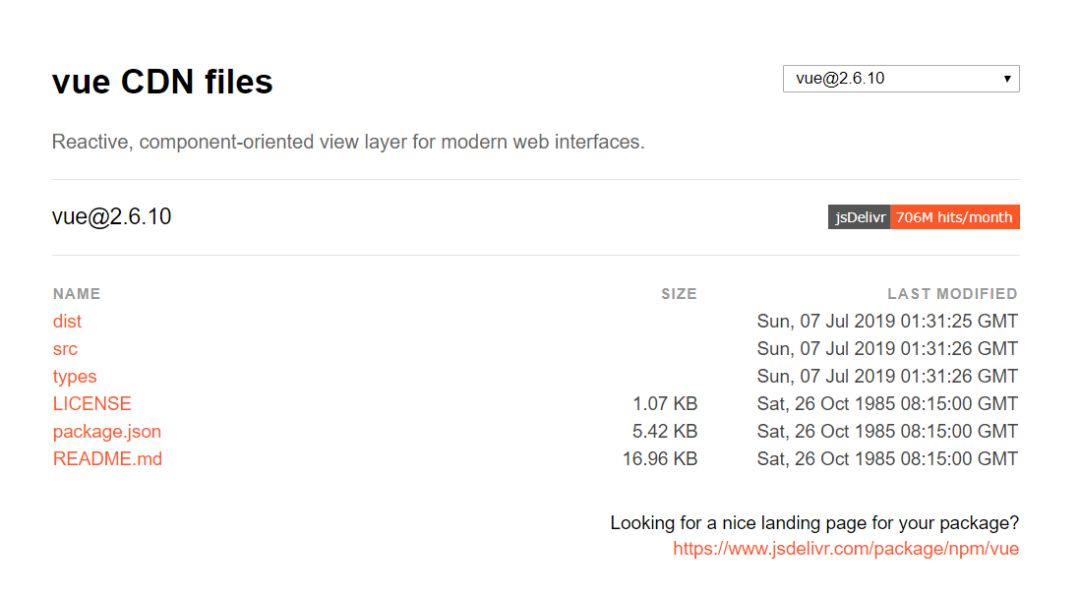Click the vue@2.6.10 subheading above the file list
Image resolution: width=1080 pixels, height=597 pixels.
pos(111,216)
